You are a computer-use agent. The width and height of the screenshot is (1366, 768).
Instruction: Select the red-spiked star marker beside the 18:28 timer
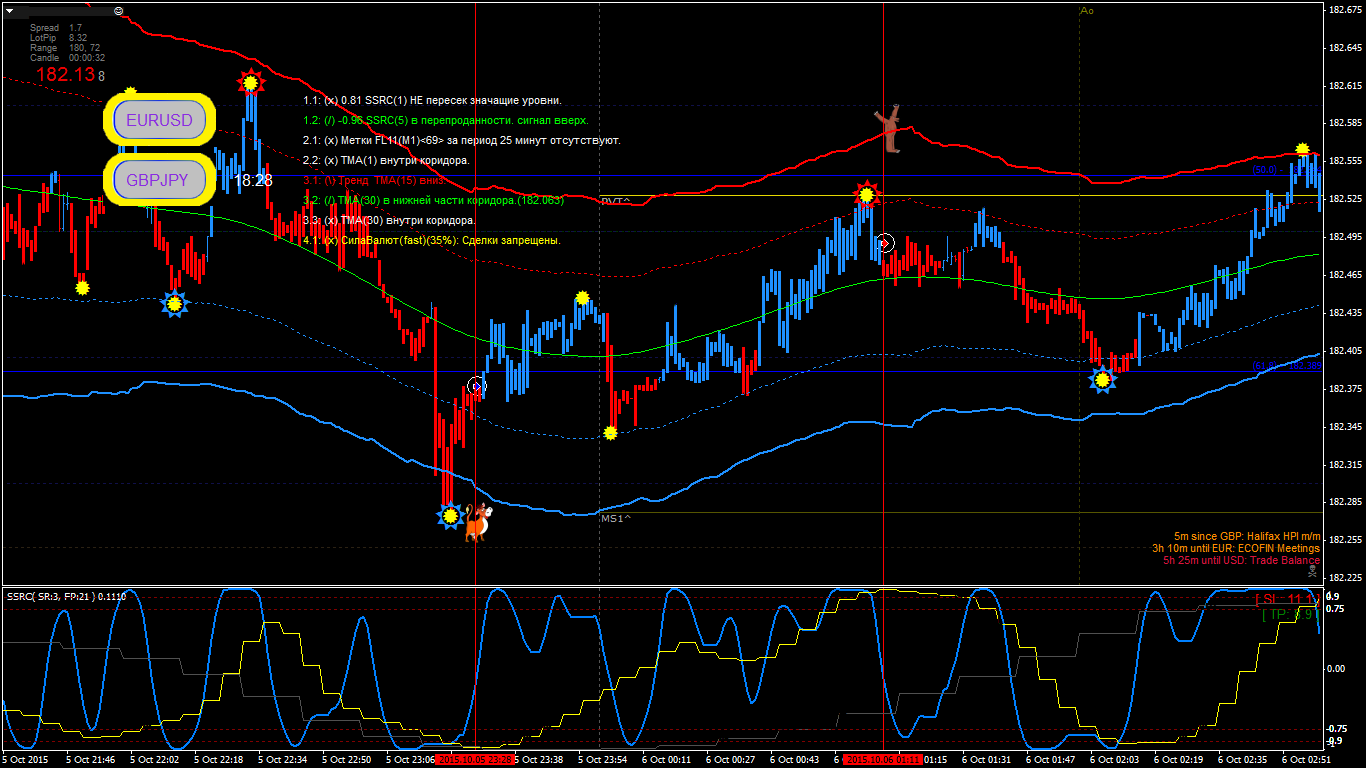coord(250,83)
